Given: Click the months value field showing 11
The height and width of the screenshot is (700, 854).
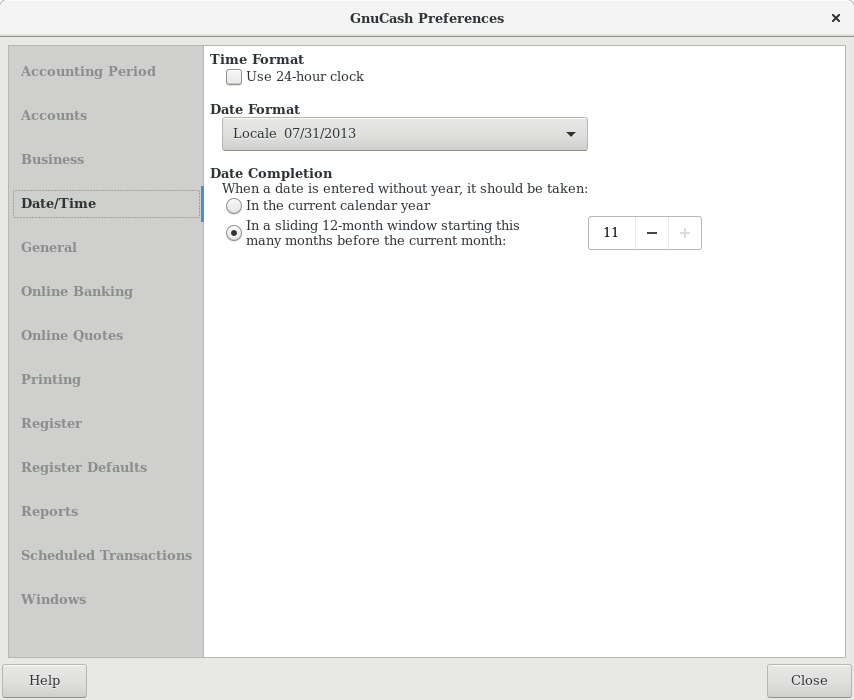Looking at the screenshot, I should (x=612, y=233).
